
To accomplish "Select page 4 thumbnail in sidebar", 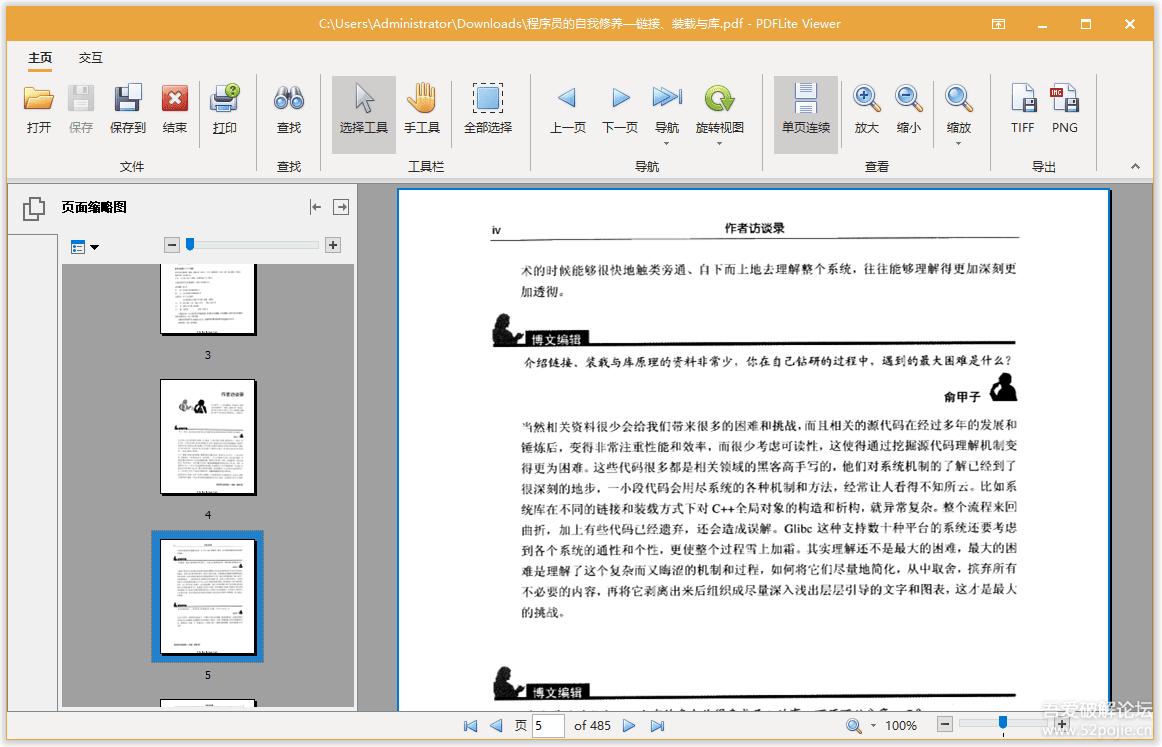I will point(208,438).
